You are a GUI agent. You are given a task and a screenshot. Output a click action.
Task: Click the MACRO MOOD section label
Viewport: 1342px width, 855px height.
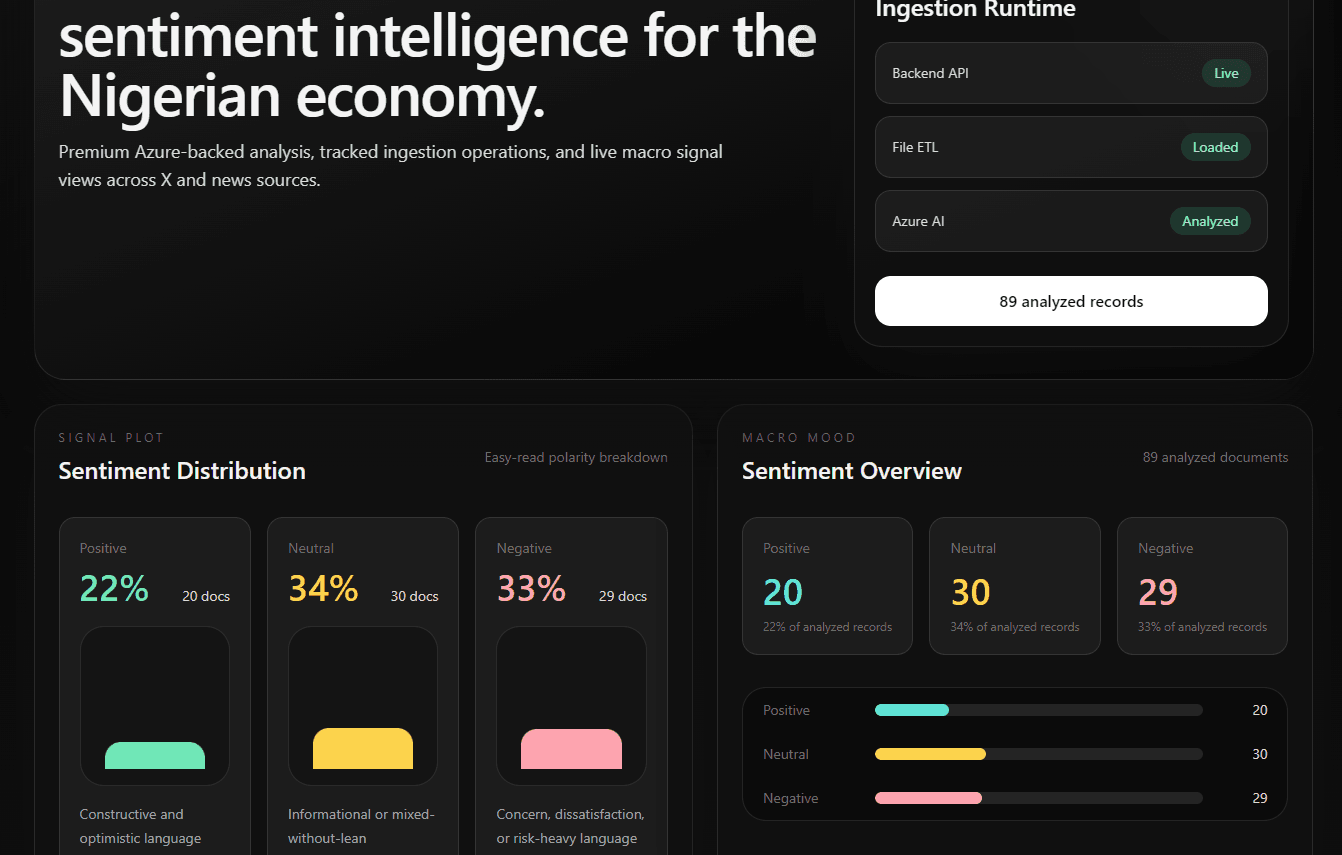coord(799,438)
